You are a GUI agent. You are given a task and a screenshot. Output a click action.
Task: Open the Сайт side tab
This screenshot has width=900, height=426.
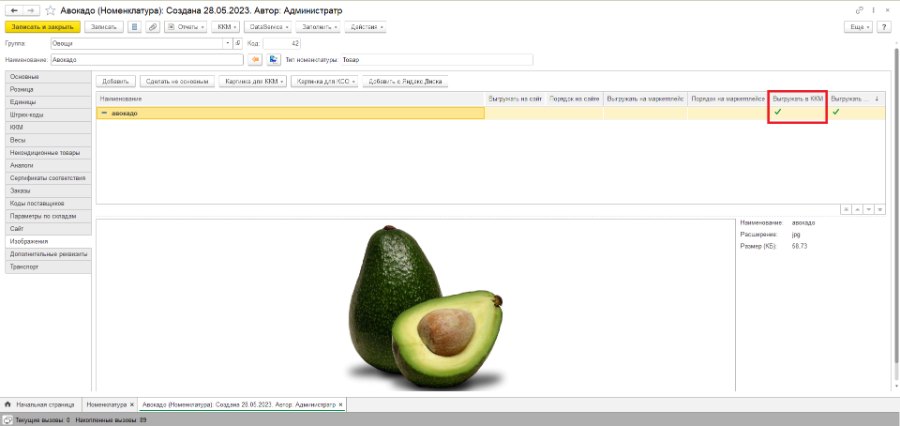tap(48, 229)
